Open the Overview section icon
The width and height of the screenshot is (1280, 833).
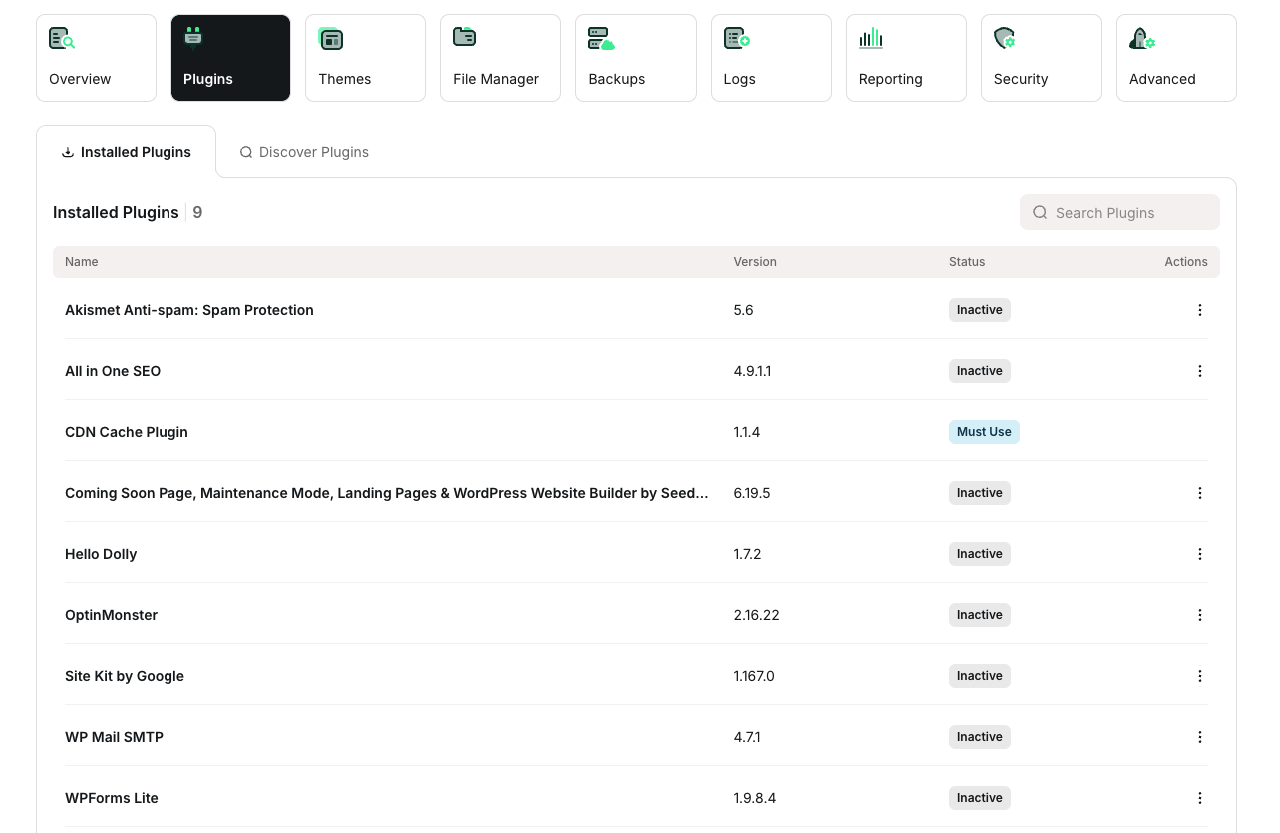point(62,39)
